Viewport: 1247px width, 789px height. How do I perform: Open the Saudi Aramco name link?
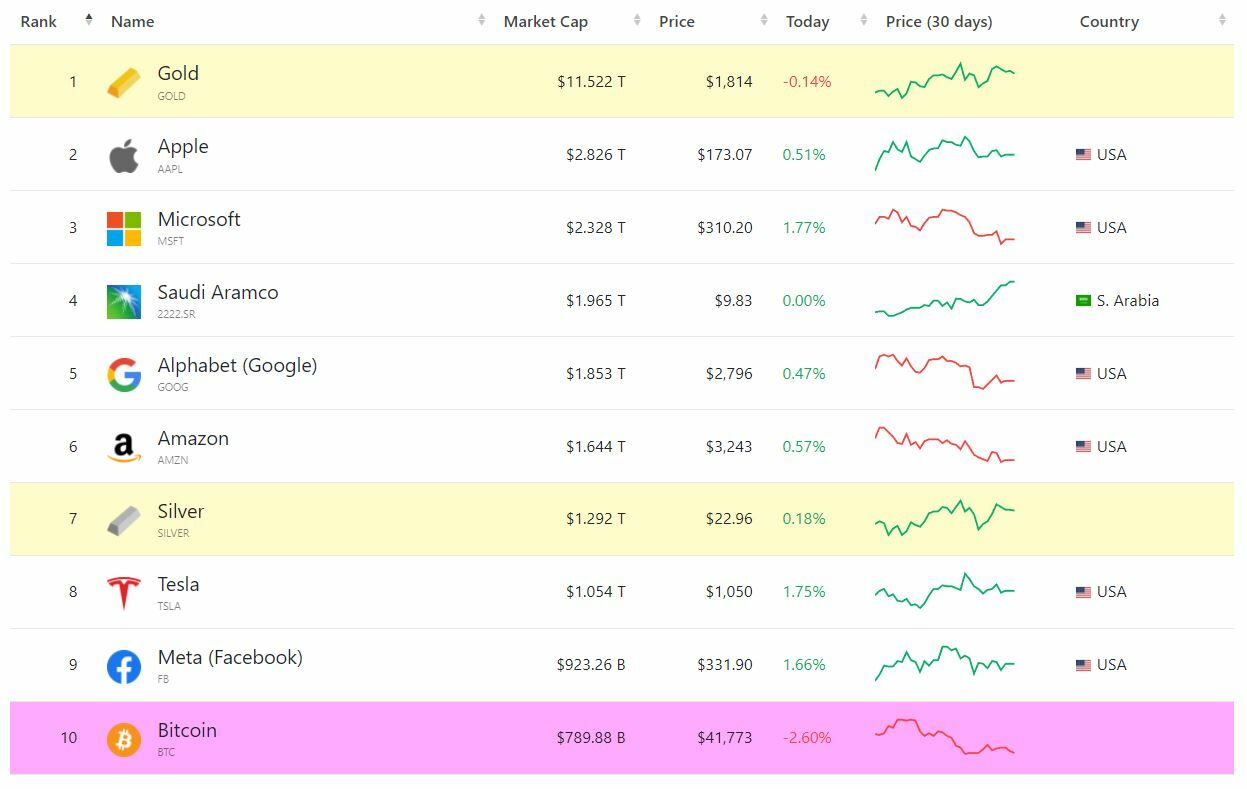point(218,293)
